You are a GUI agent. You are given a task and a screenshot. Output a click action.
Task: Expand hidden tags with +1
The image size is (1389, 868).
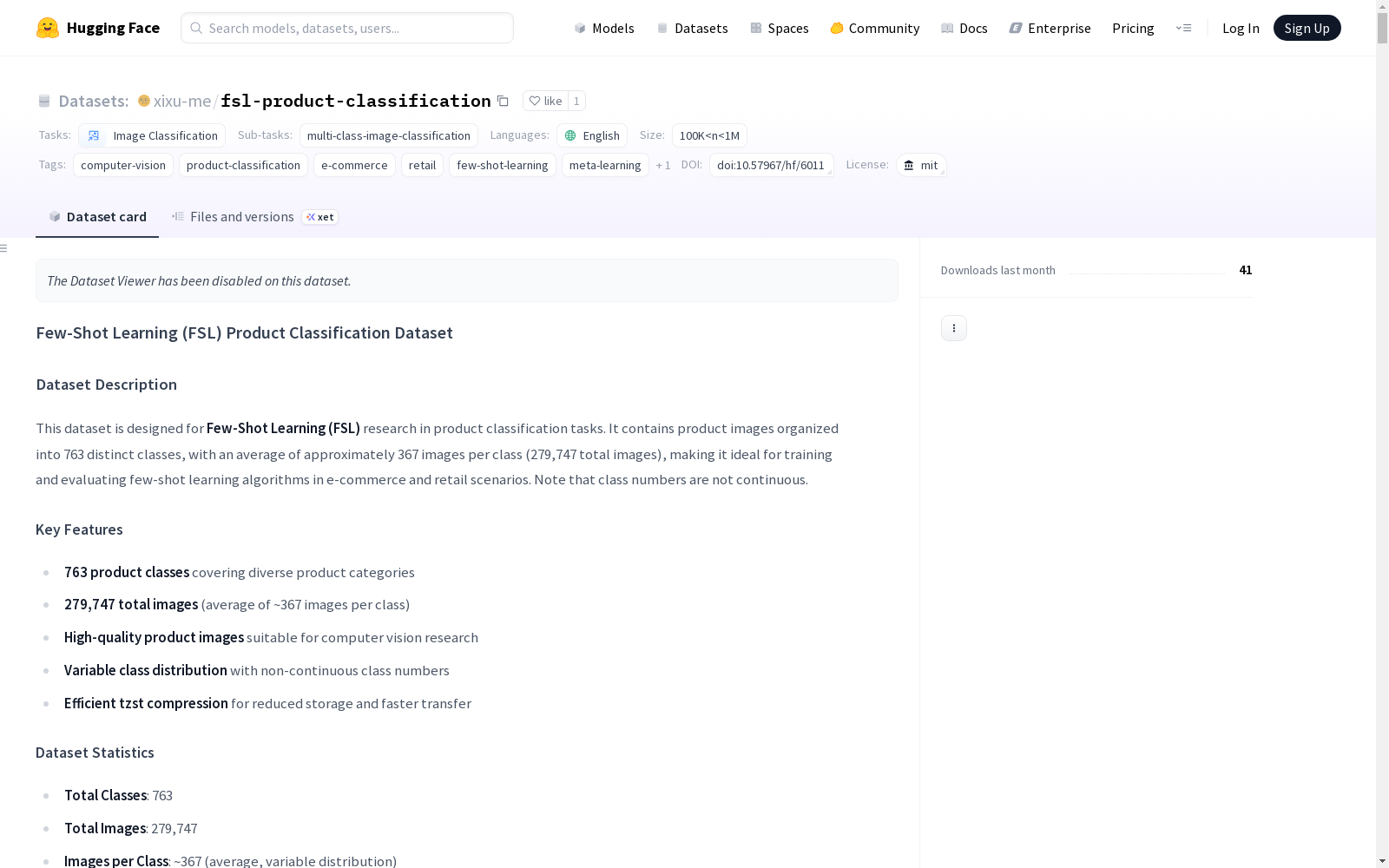click(663, 165)
